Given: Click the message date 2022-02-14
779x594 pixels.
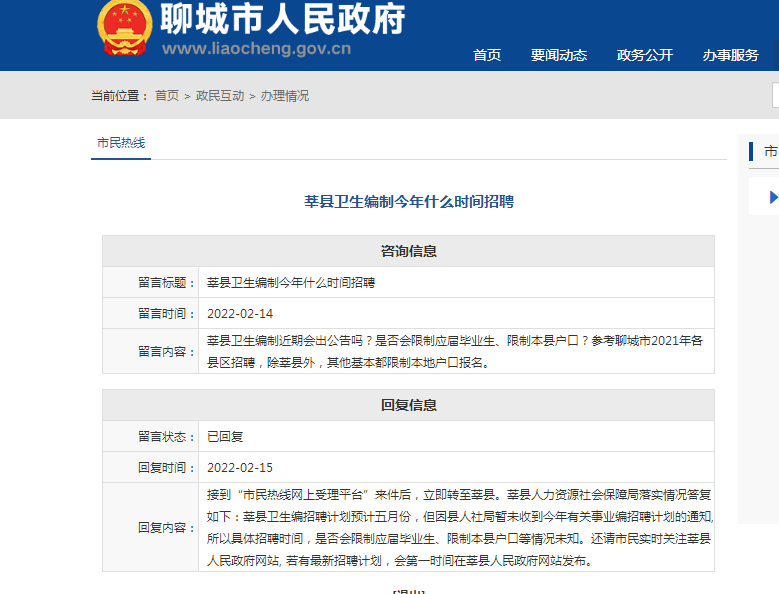Looking at the screenshot, I should click(240, 313).
